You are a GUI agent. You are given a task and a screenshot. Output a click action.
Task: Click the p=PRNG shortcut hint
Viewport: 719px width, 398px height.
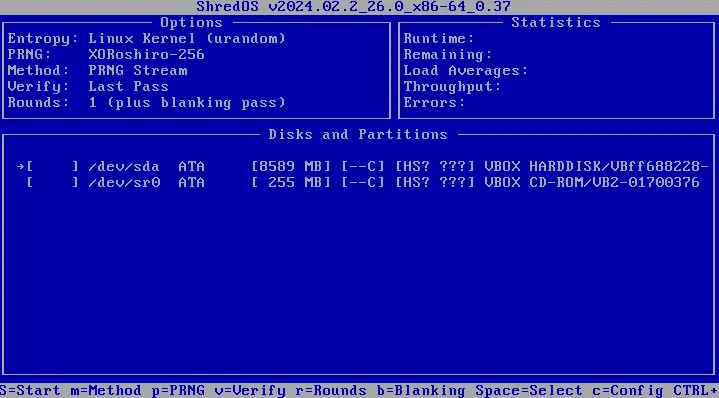pos(178,391)
